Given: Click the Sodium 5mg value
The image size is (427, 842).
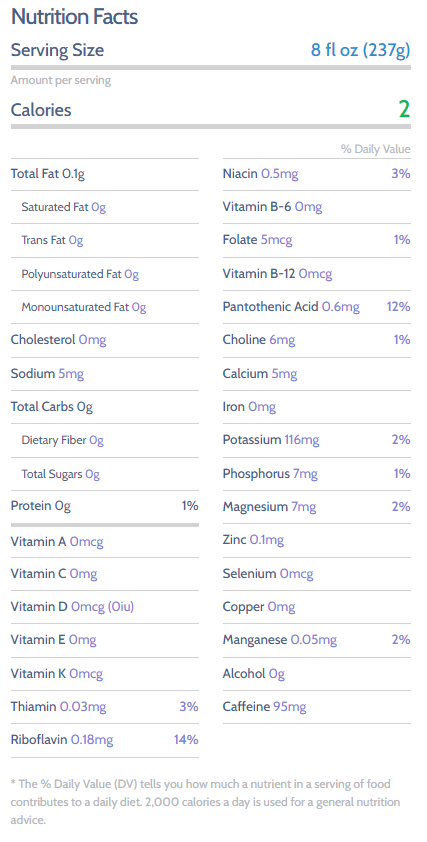Looking at the screenshot, I should 71,373.
